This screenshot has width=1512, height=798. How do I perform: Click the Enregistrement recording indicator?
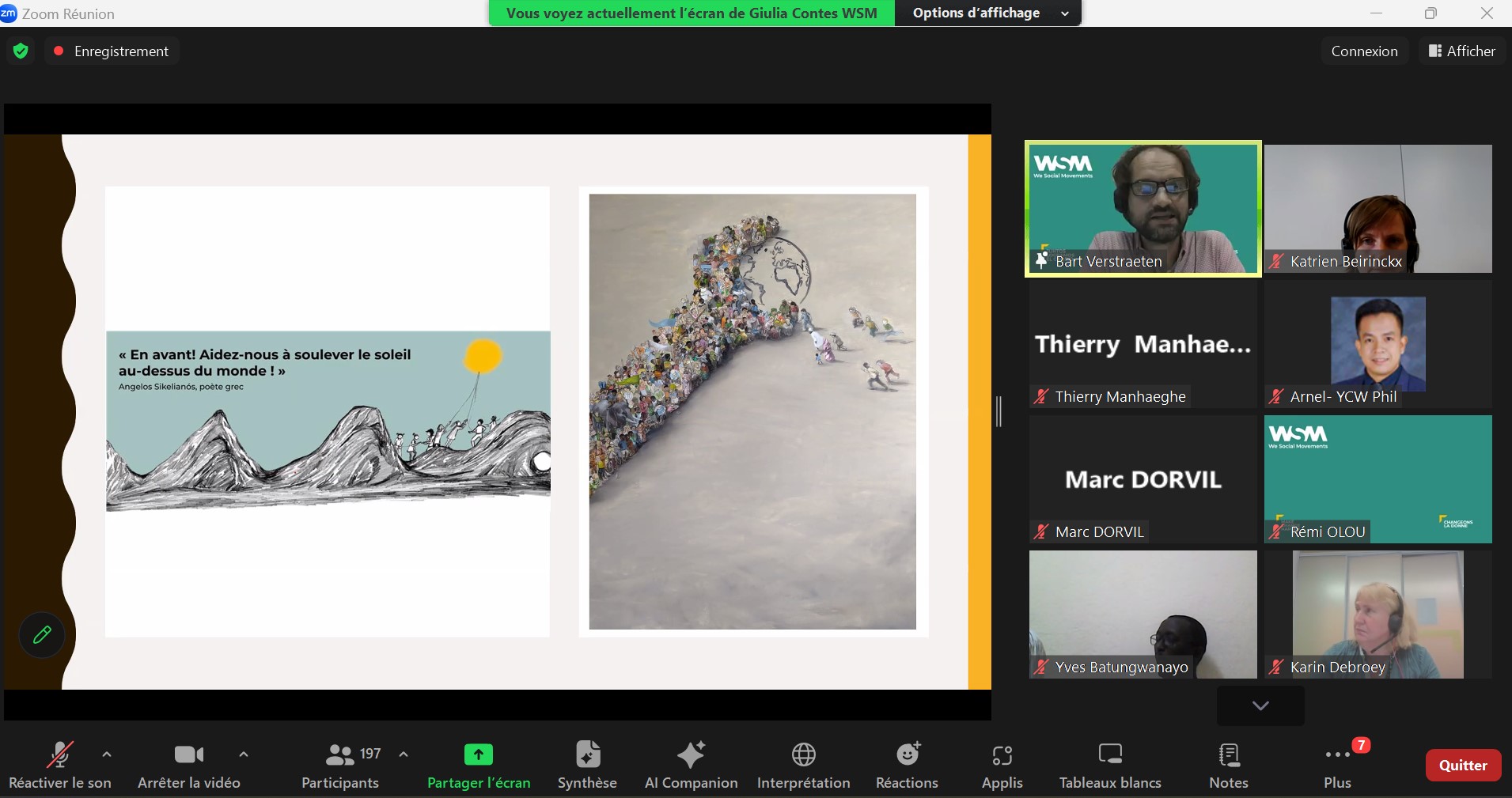pyautogui.click(x=112, y=51)
